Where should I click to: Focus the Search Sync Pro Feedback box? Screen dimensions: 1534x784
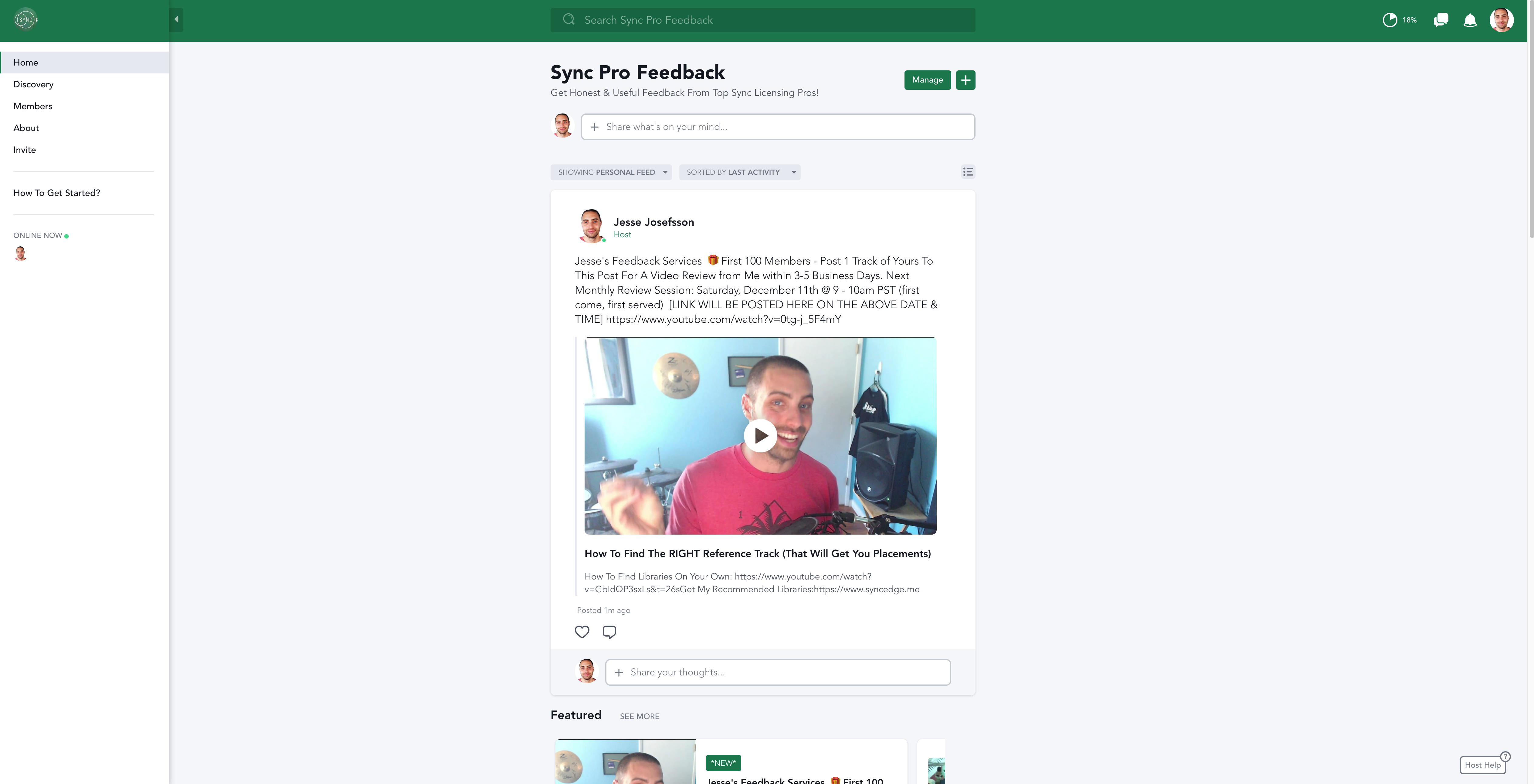coord(763,20)
